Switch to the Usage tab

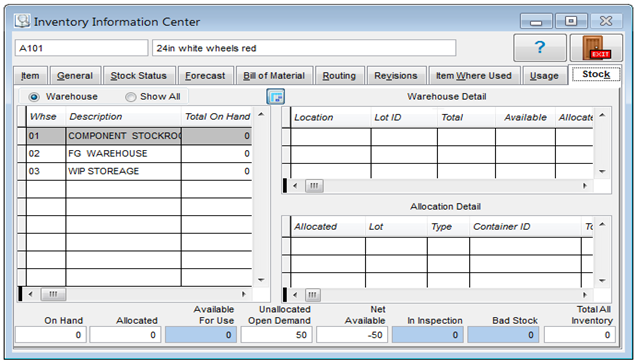[x=544, y=76]
